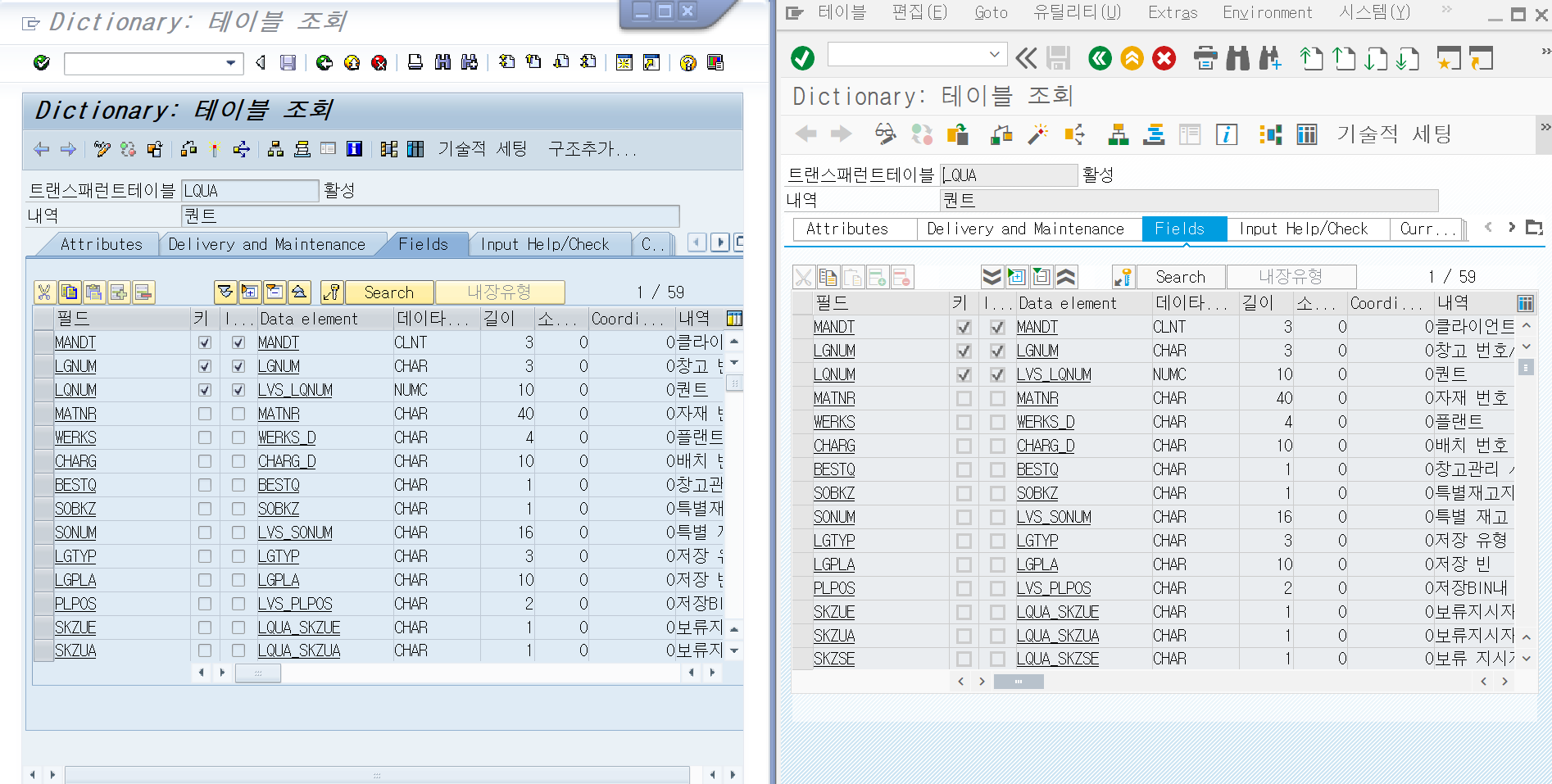
Task: Click the key foreign-key icon in left table toolbar
Action: [332, 292]
